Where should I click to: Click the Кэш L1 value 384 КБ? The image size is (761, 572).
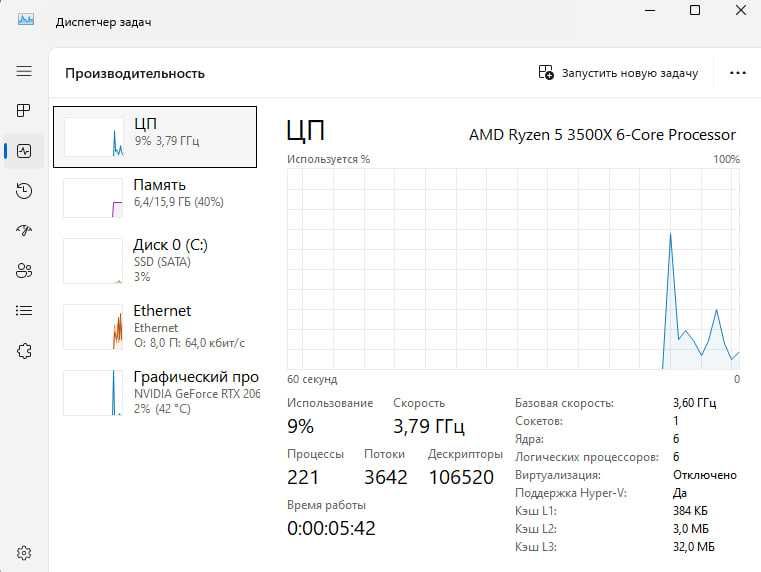point(690,511)
